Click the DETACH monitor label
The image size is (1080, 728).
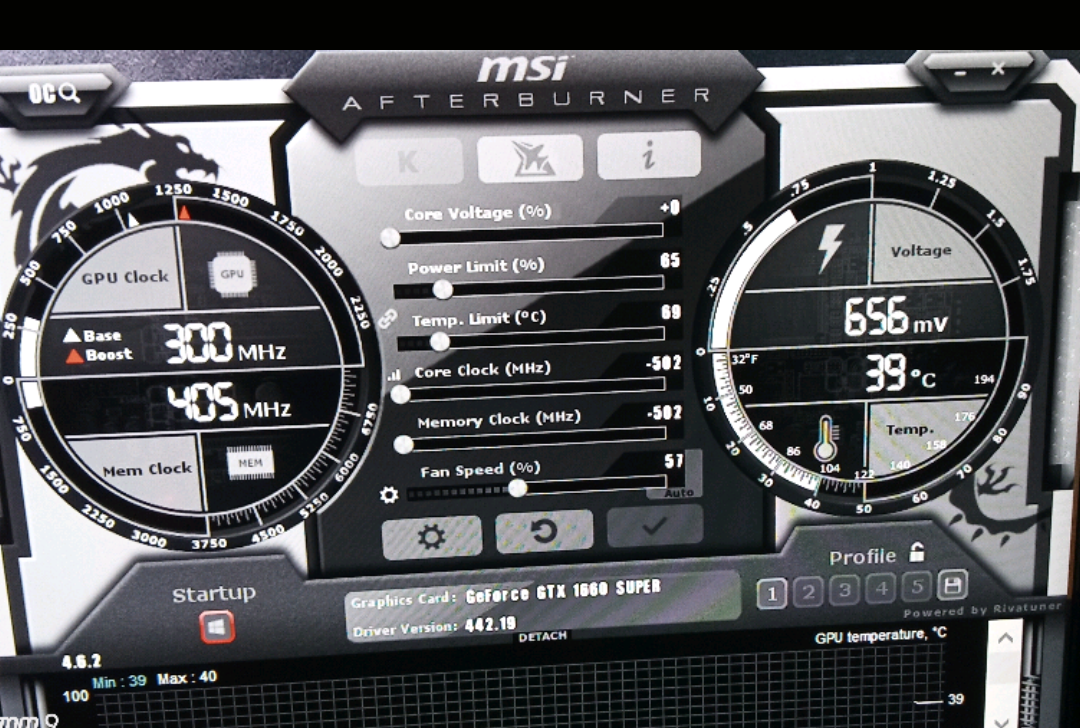pyautogui.click(x=543, y=636)
